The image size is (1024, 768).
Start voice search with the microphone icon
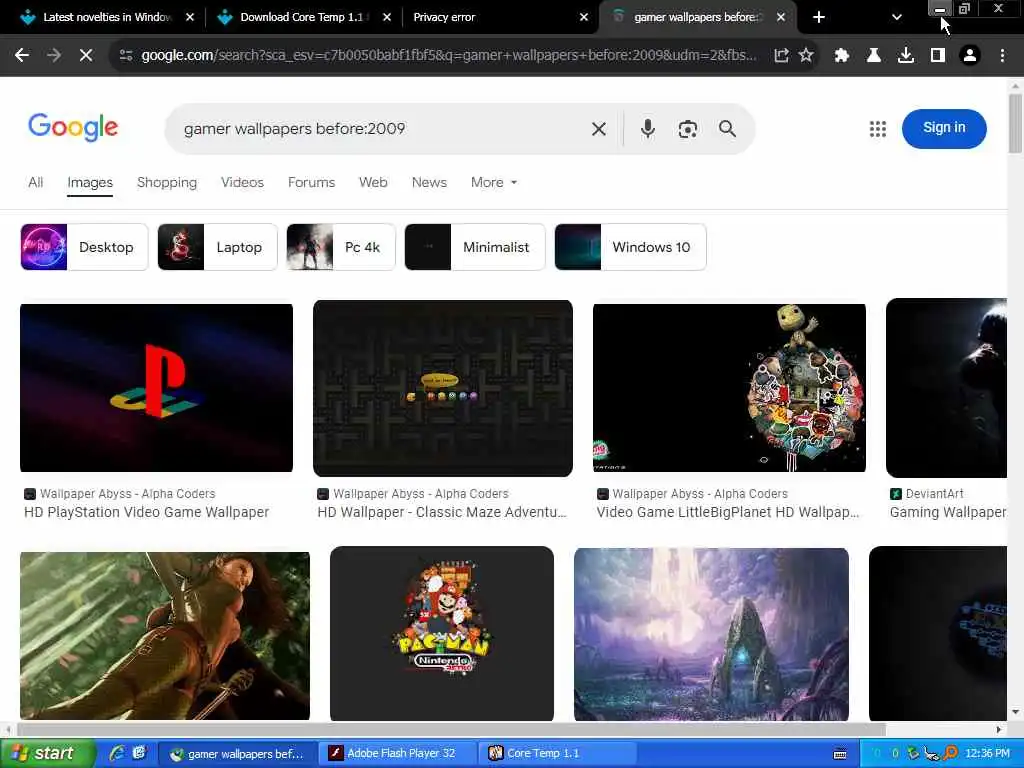click(x=647, y=129)
